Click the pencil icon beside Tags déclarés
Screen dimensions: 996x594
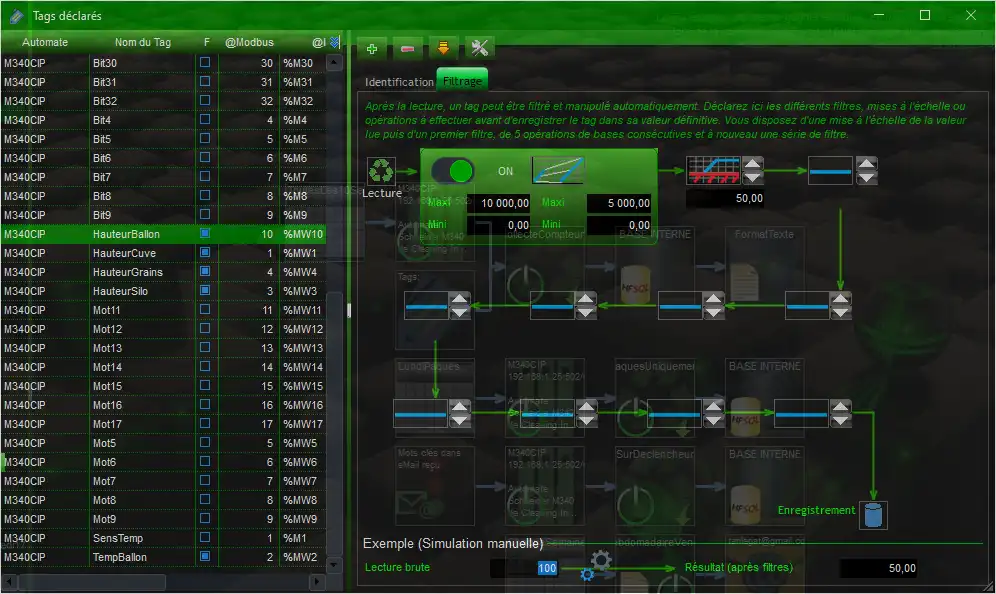[17, 16]
